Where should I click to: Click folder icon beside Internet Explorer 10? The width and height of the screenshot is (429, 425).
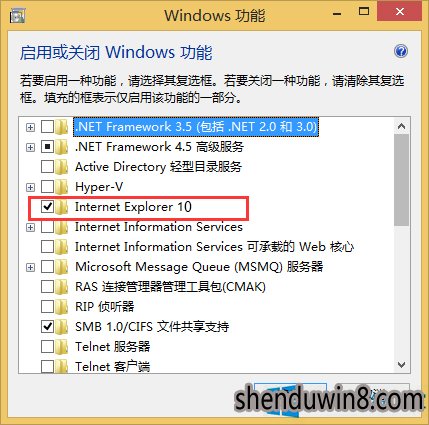coord(61,207)
